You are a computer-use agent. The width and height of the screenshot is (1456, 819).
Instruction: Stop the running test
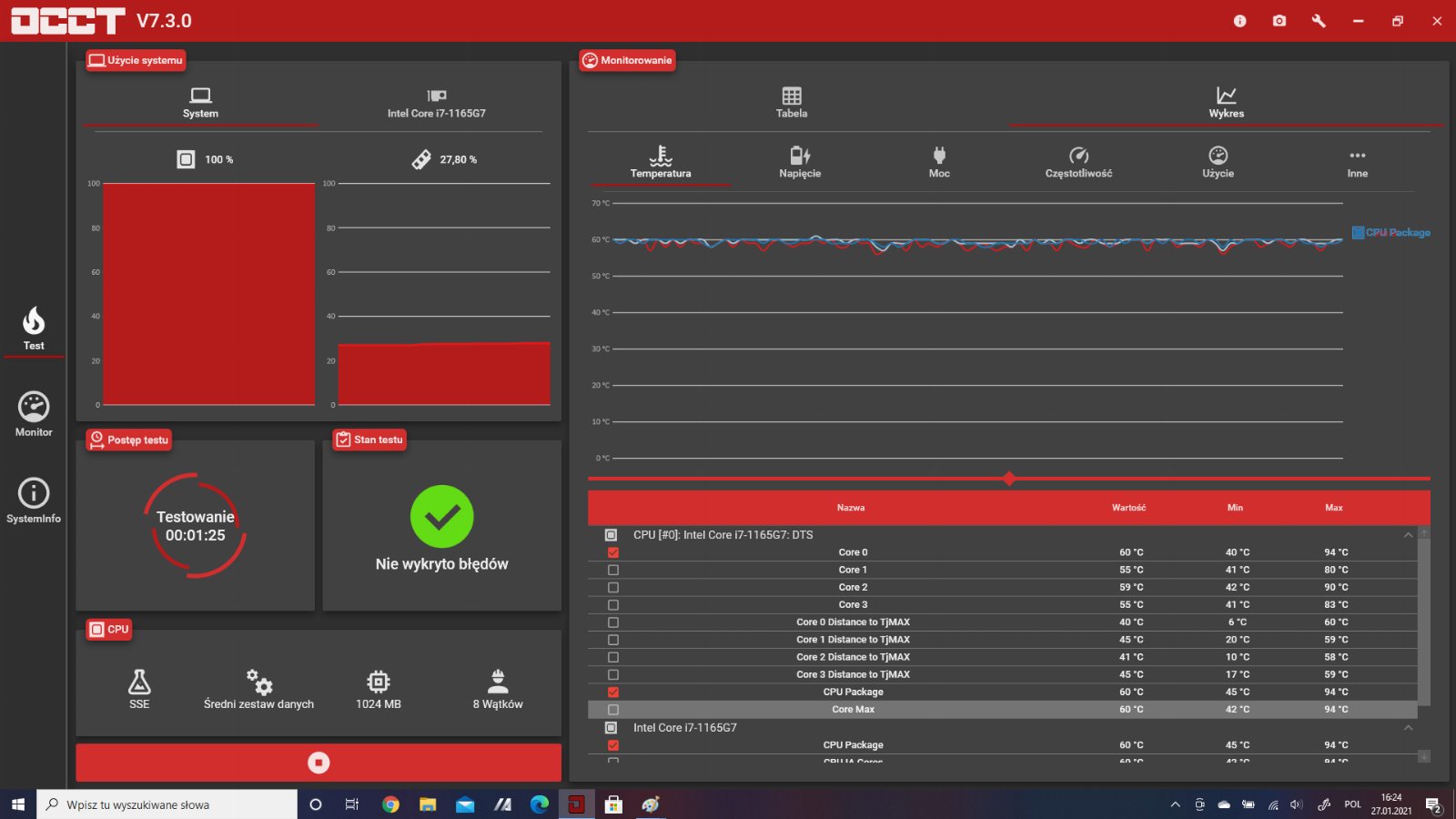click(318, 763)
